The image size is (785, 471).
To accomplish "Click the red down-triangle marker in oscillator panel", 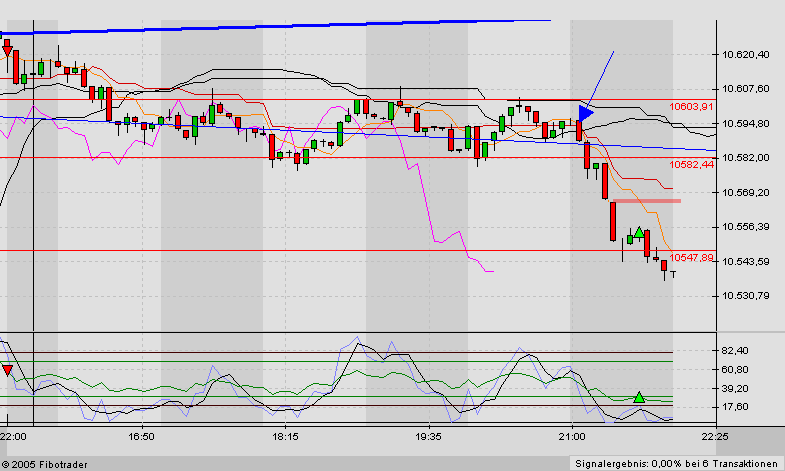I will [7, 370].
